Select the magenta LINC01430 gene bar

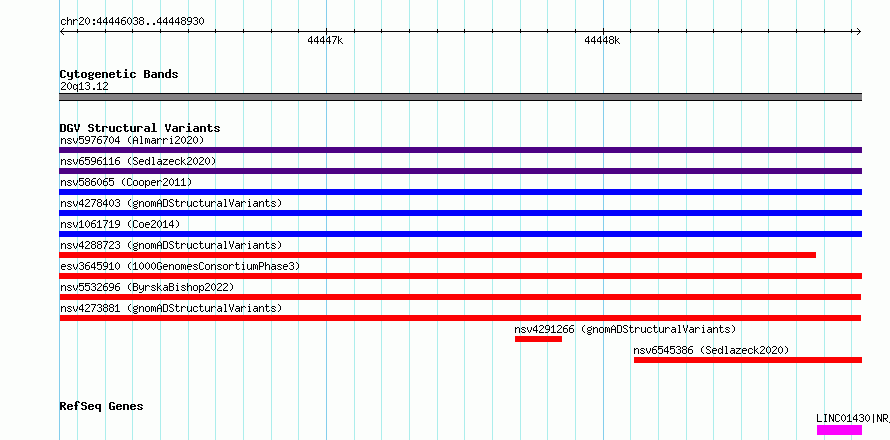click(x=839, y=430)
